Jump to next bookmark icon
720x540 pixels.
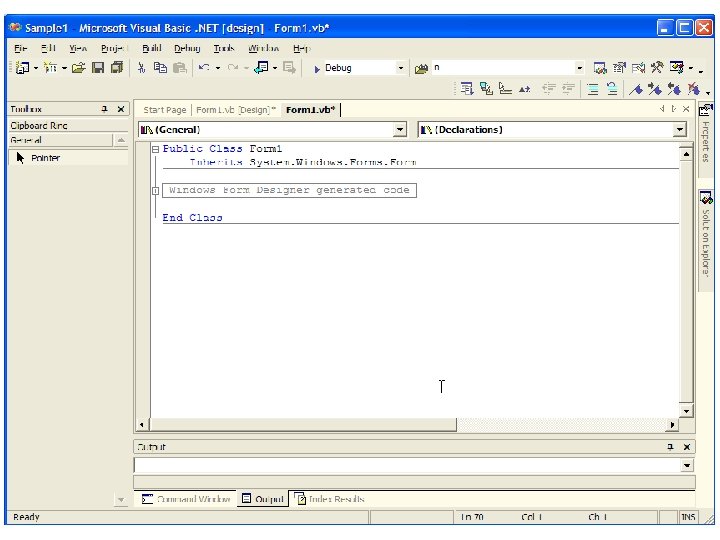click(x=655, y=89)
